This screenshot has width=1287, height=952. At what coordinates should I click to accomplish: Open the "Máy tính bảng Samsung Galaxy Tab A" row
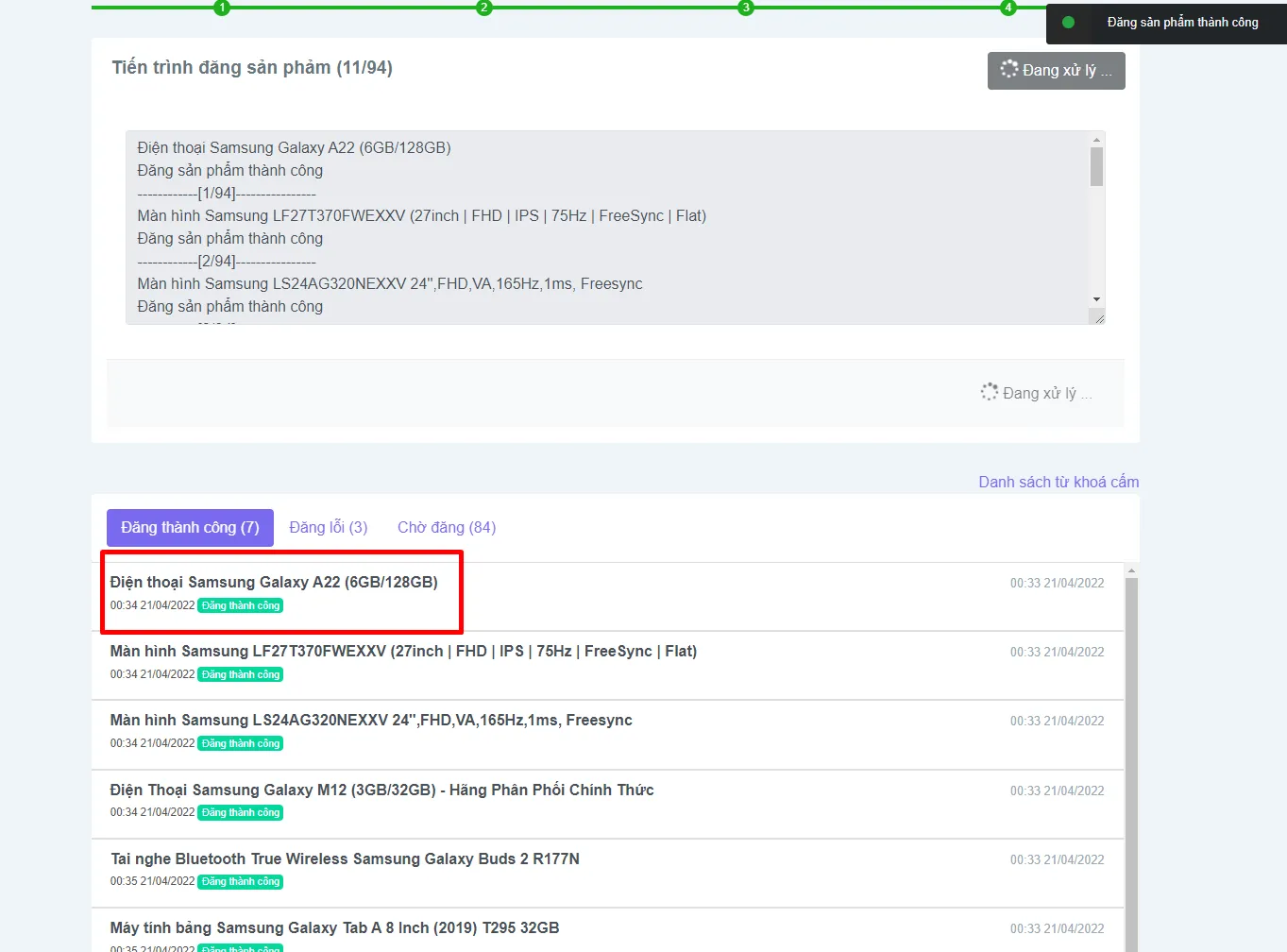coord(607,930)
